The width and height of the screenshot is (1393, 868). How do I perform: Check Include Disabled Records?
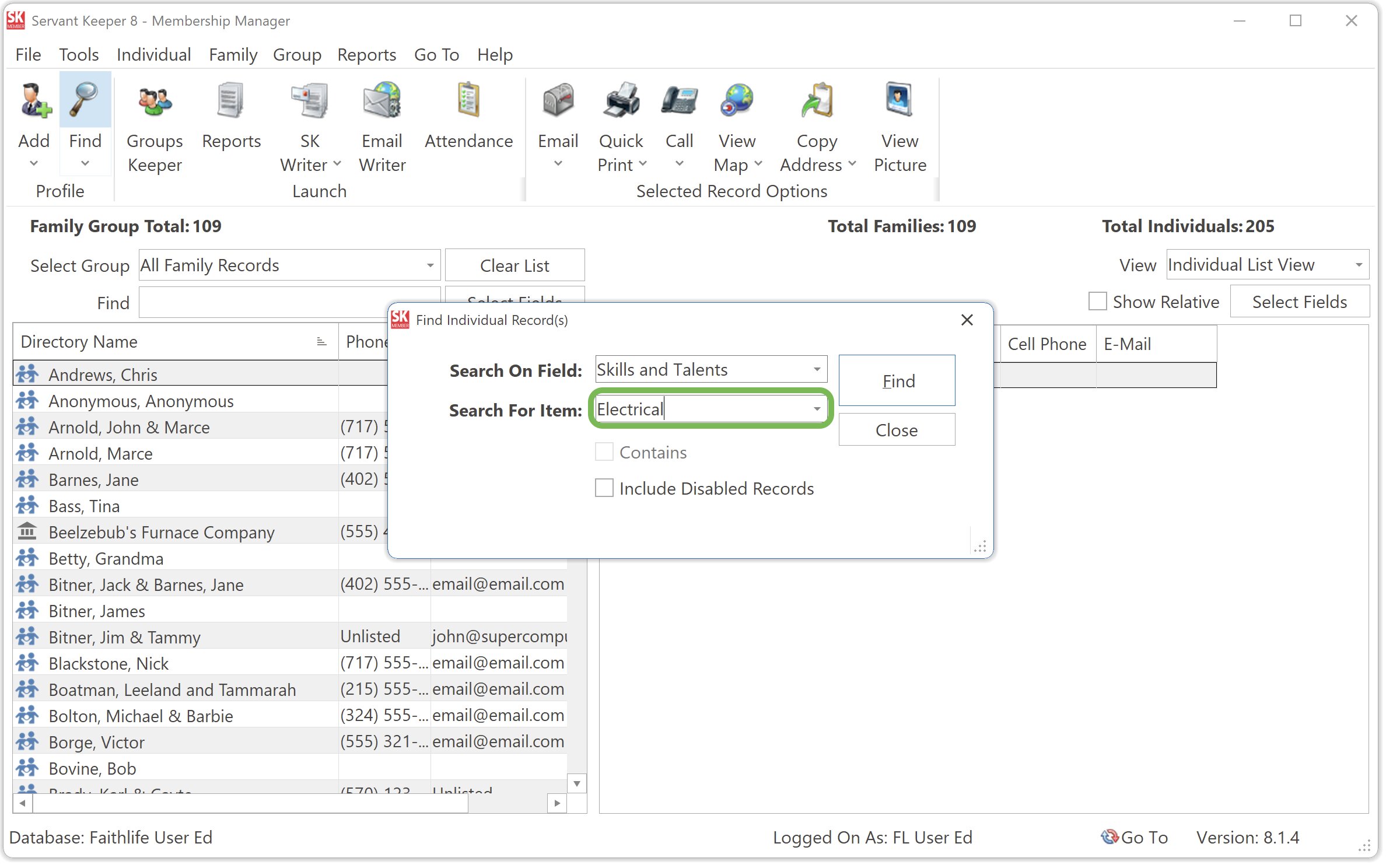click(x=604, y=488)
